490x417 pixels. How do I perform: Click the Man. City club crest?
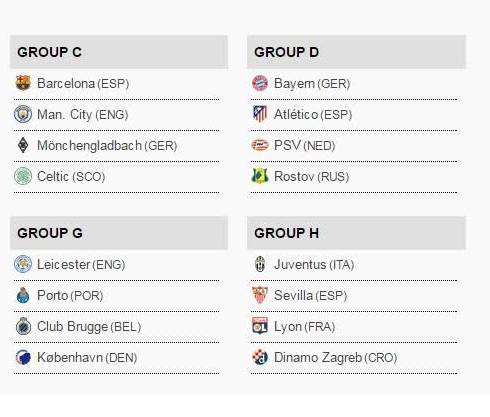pyautogui.click(x=23, y=114)
